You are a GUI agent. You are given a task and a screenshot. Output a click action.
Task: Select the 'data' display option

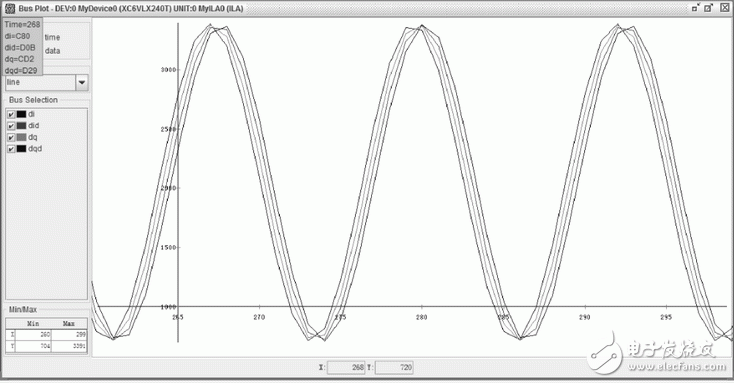pyautogui.click(x=52, y=51)
